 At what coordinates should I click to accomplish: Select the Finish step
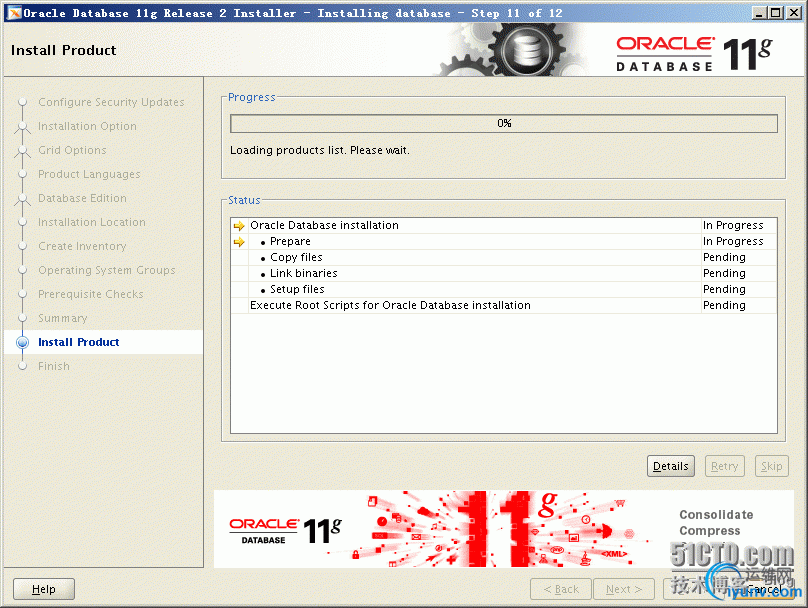point(54,366)
